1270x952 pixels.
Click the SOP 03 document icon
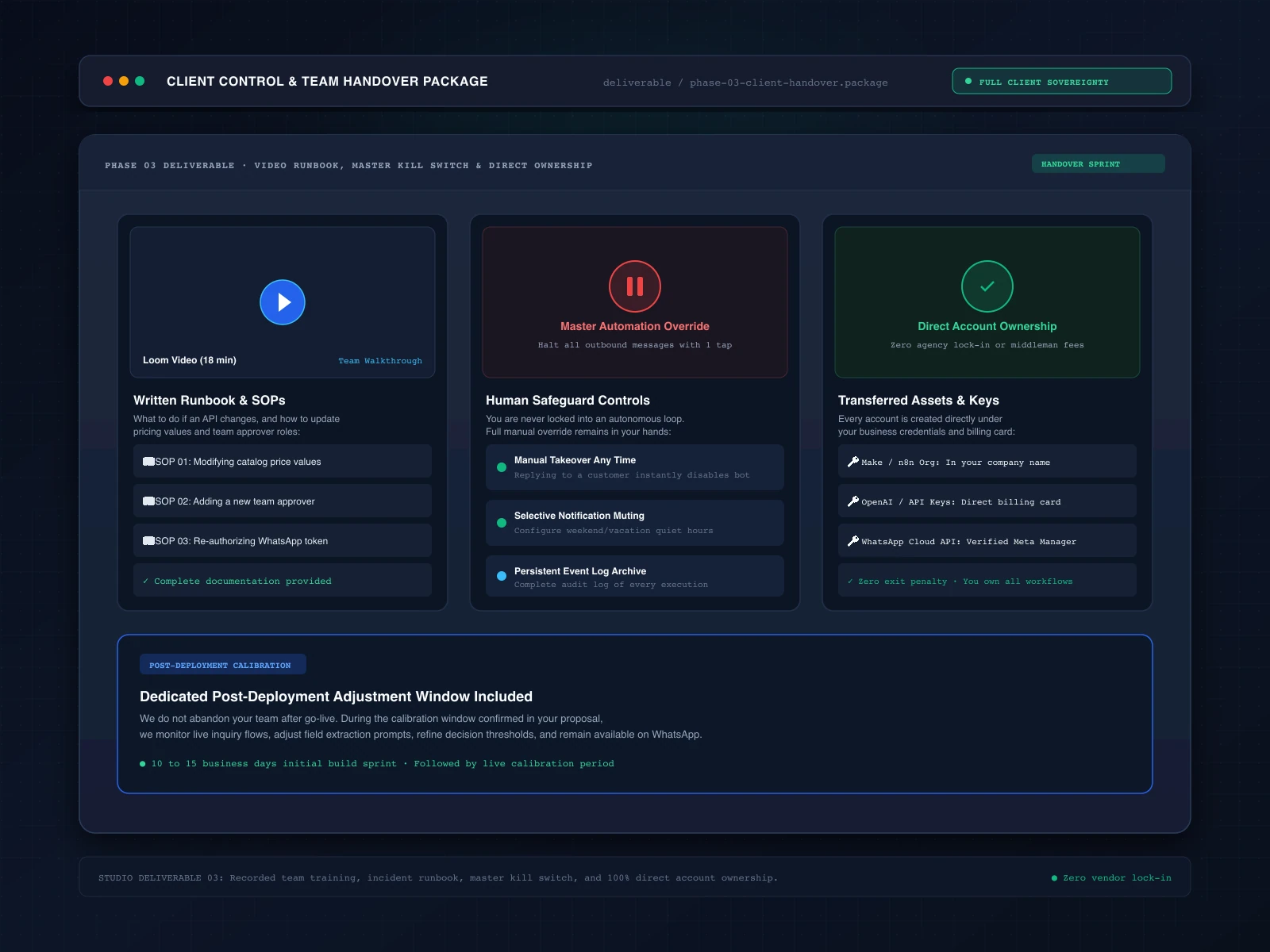point(148,541)
